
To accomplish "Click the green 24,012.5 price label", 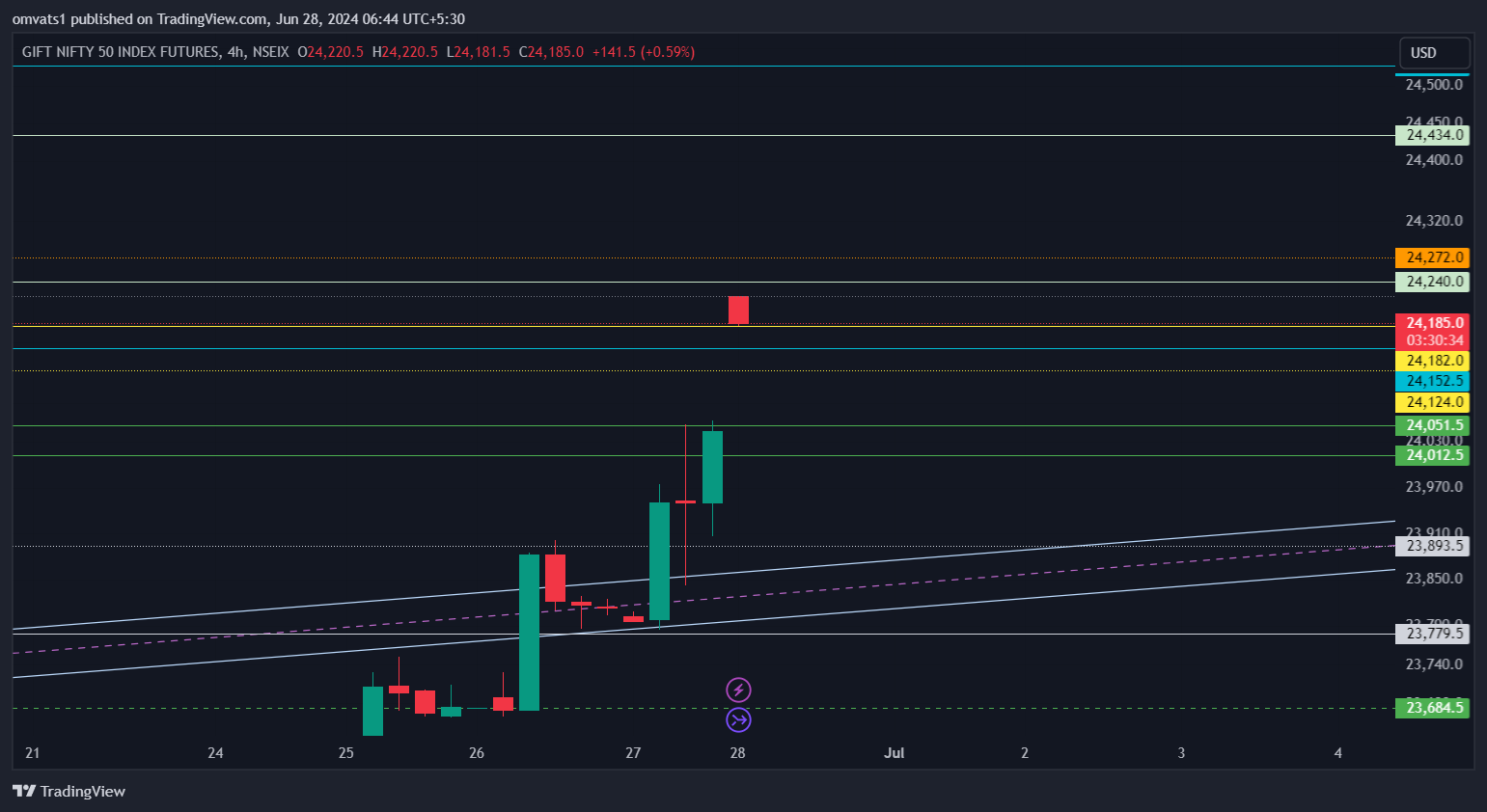I will (x=1433, y=455).
